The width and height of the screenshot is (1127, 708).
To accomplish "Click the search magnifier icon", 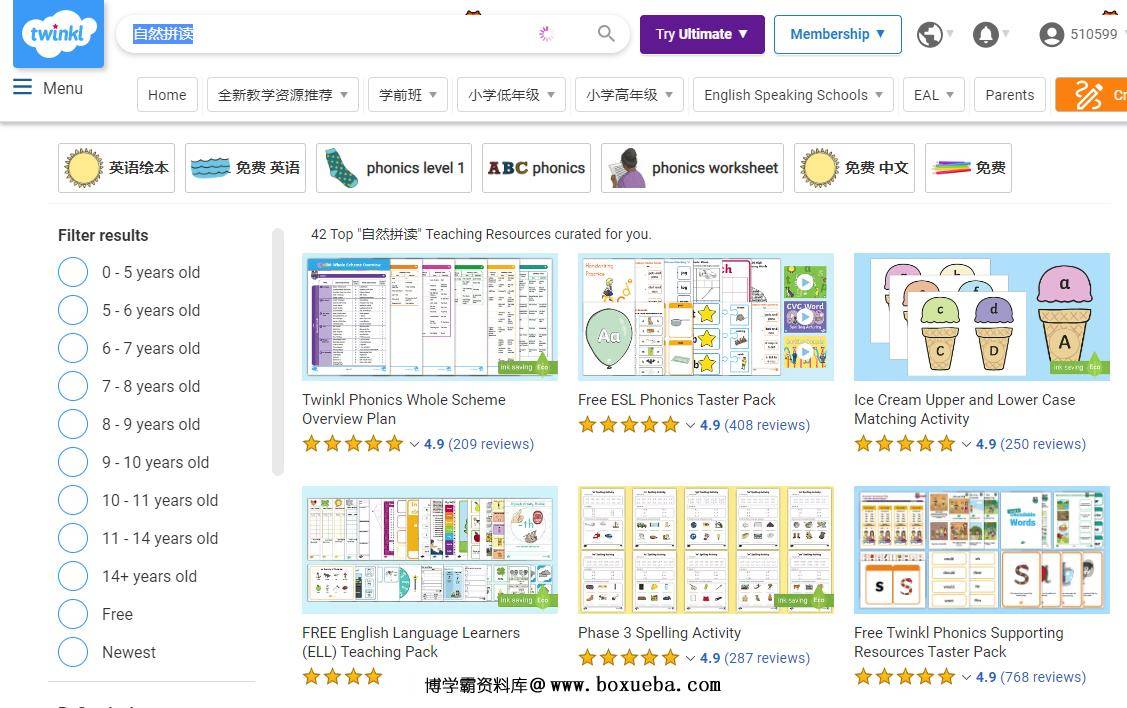I will click(x=606, y=33).
